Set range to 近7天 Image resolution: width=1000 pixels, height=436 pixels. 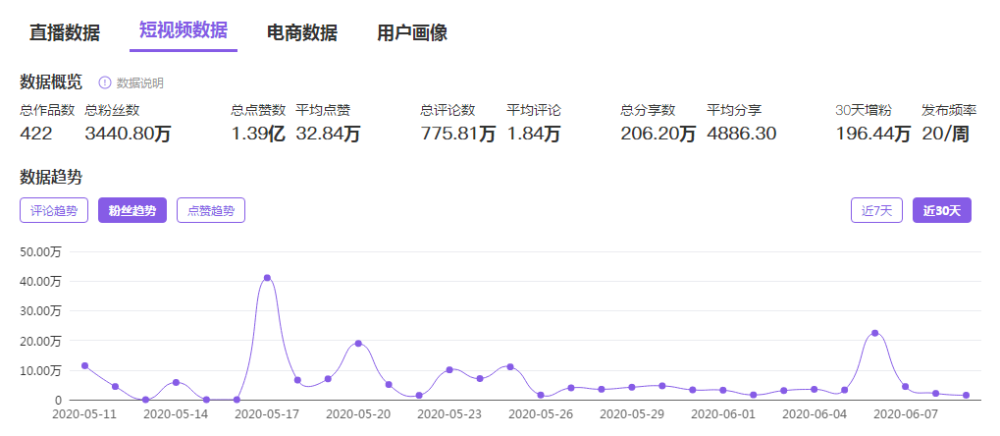tap(876, 210)
